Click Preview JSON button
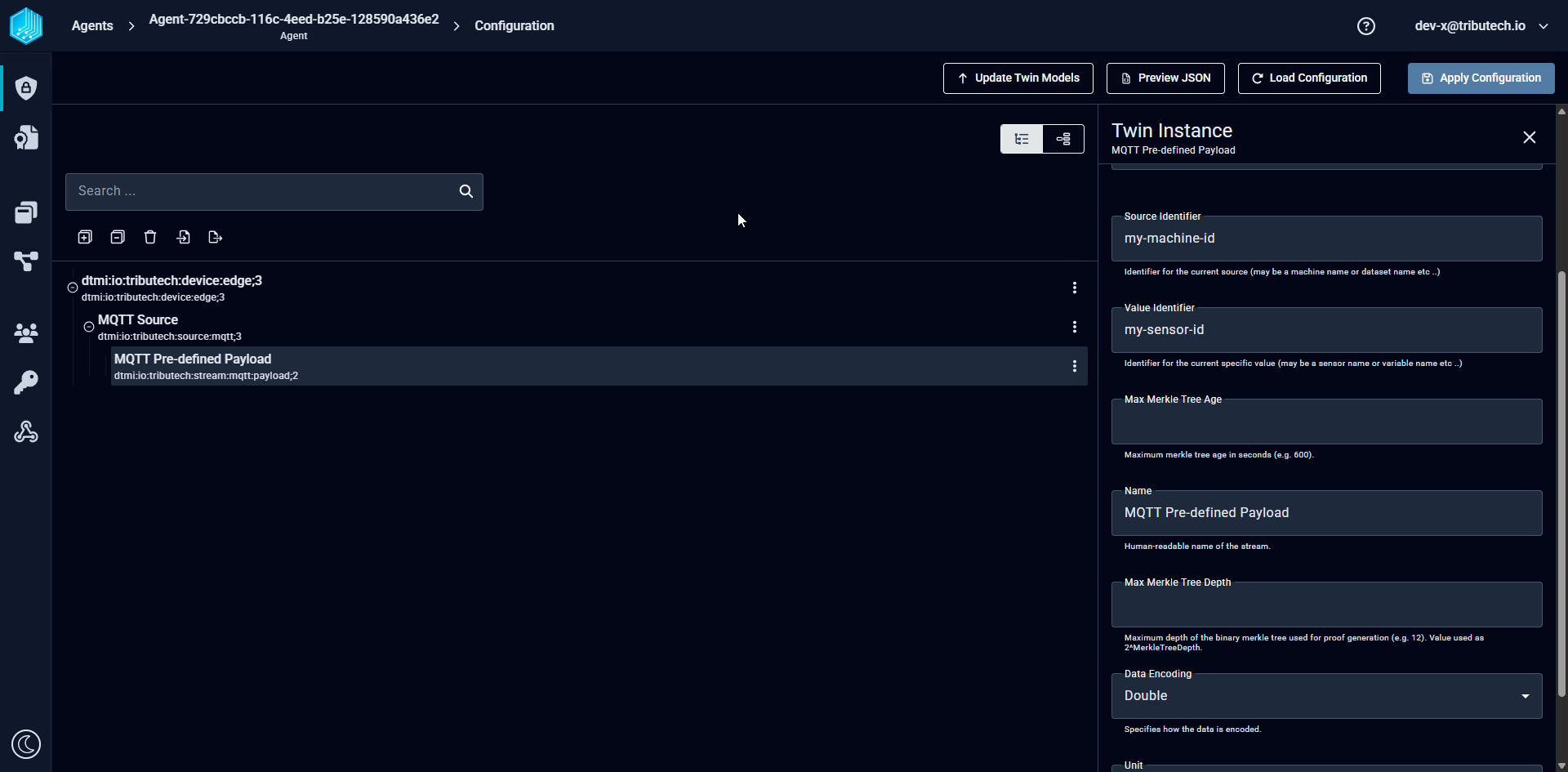This screenshot has width=1568, height=772. (1165, 78)
